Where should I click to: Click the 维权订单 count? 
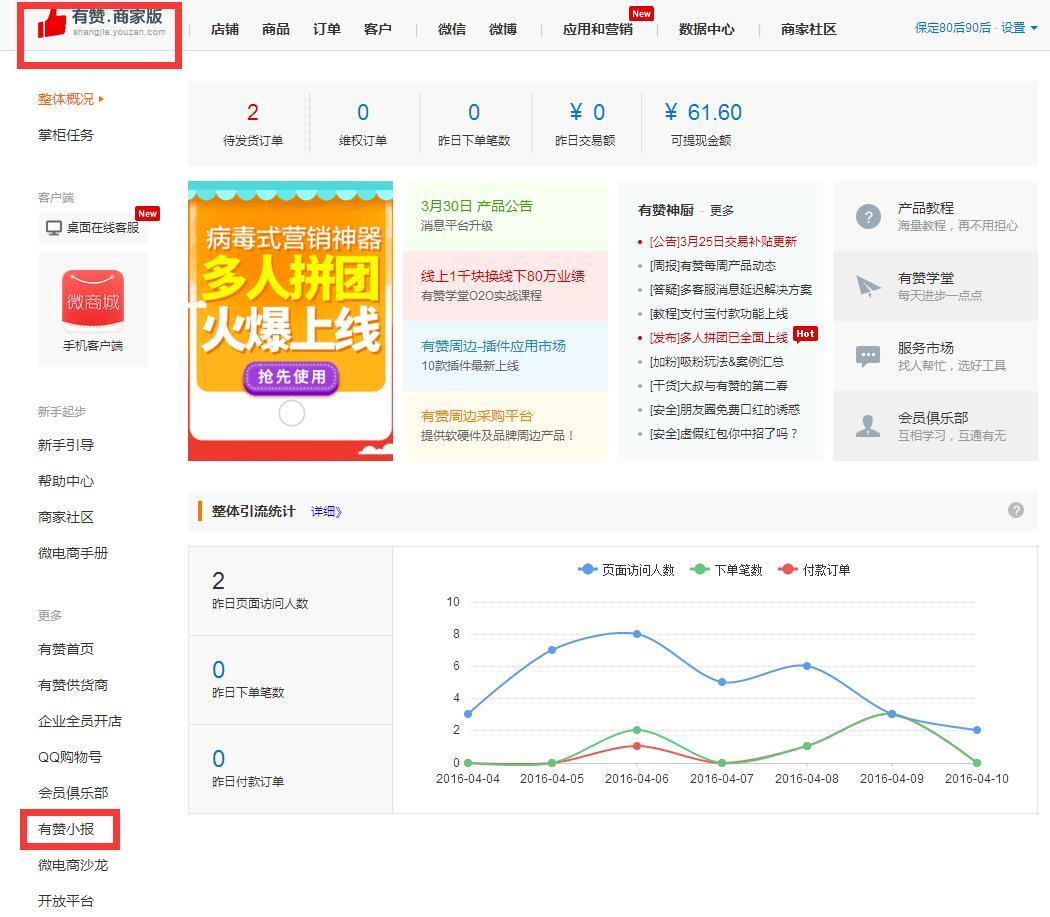click(363, 112)
